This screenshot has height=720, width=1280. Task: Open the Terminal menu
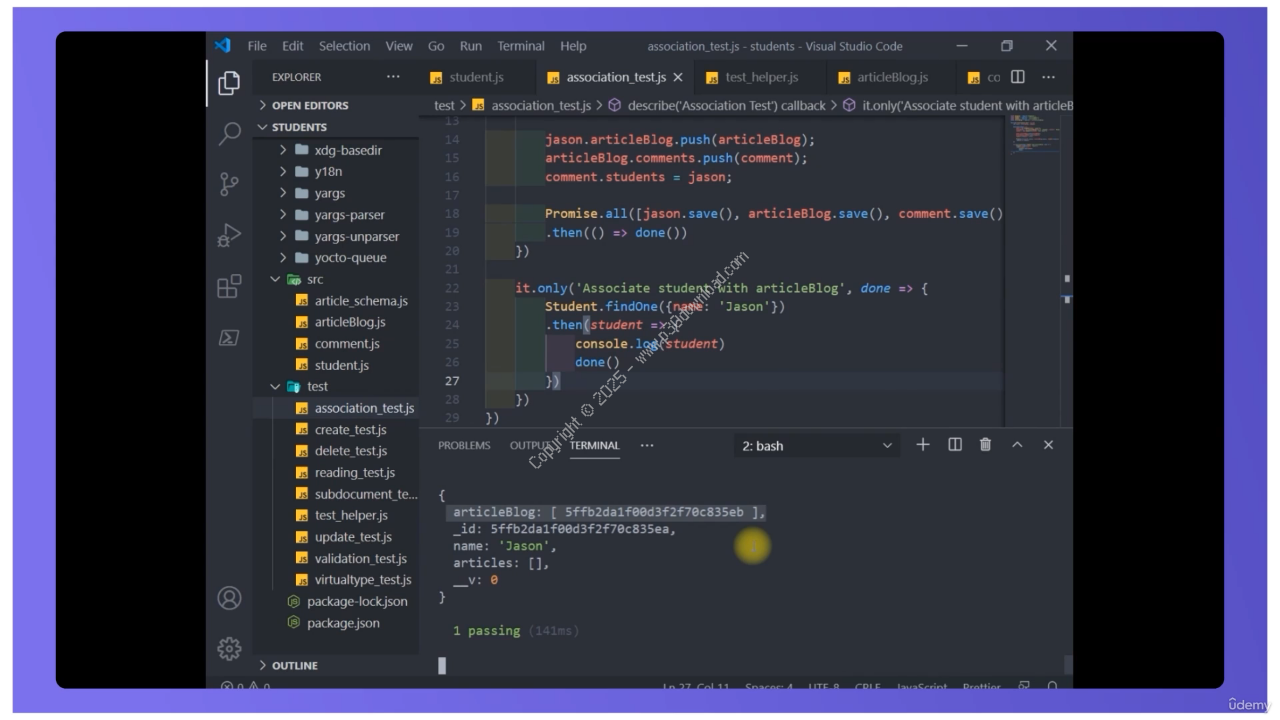(x=521, y=46)
